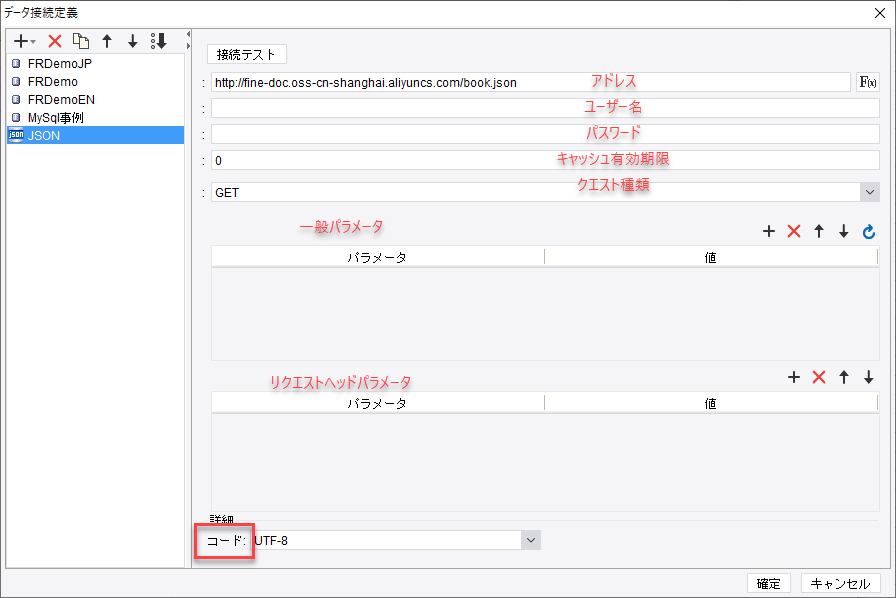Refresh the 一般パラメータ list with the refresh icon
Screen dimensions: 896x598
(868, 231)
